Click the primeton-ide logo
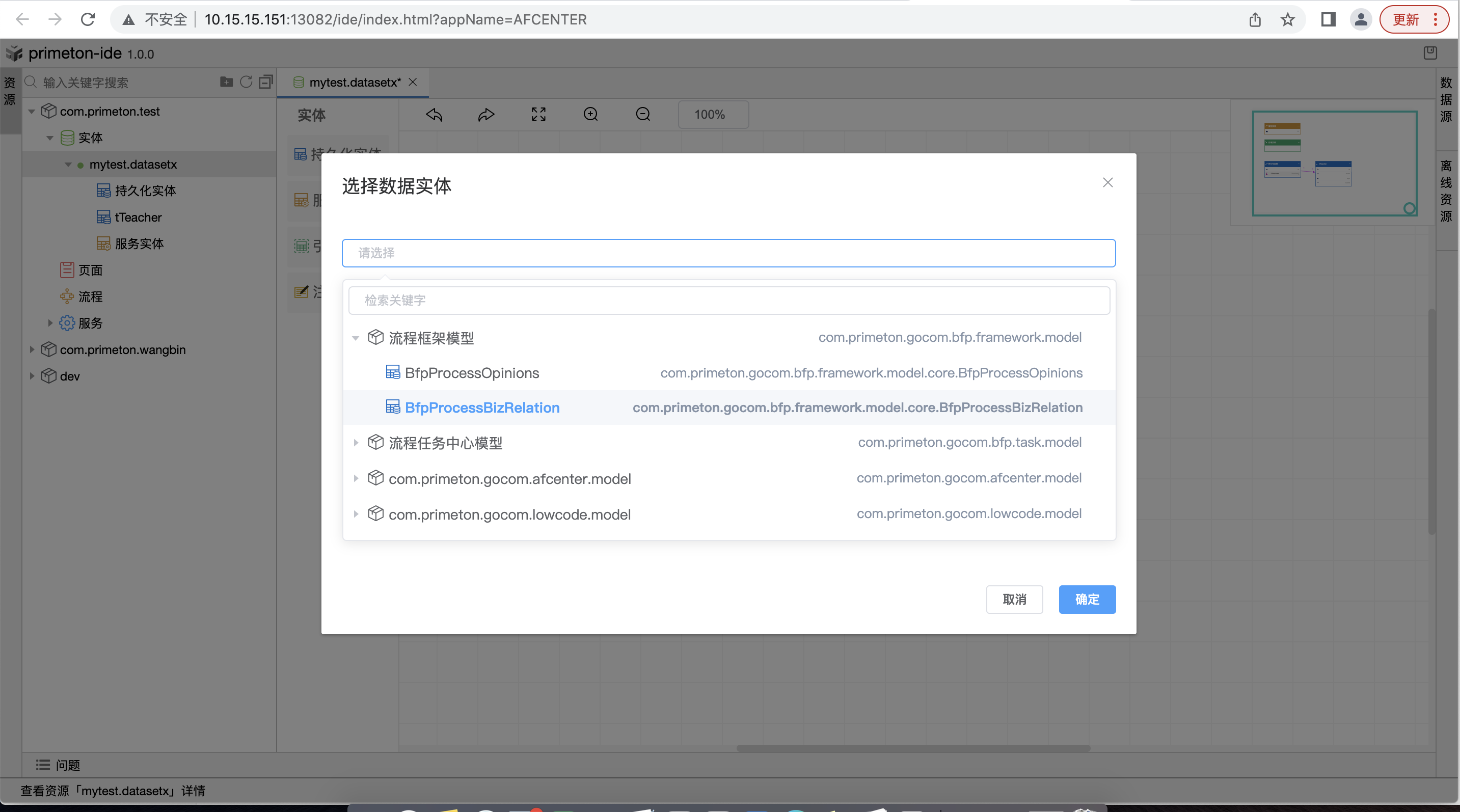1460x812 pixels. pos(14,53)
